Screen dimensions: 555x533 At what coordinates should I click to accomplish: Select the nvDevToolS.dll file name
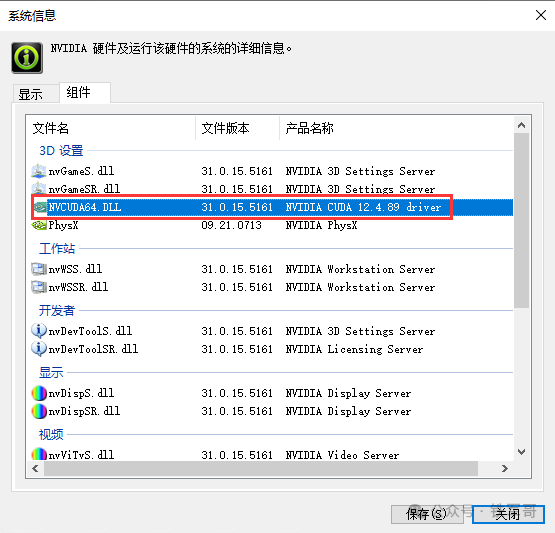click(x=90, y=331)
